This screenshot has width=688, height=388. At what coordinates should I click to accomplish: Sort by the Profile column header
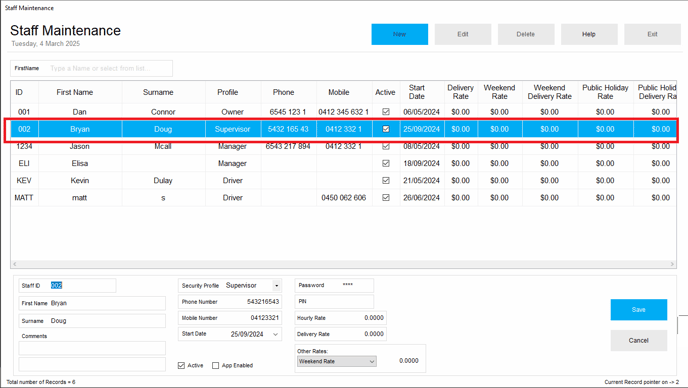pyautogui.click(x=233, y=92)
